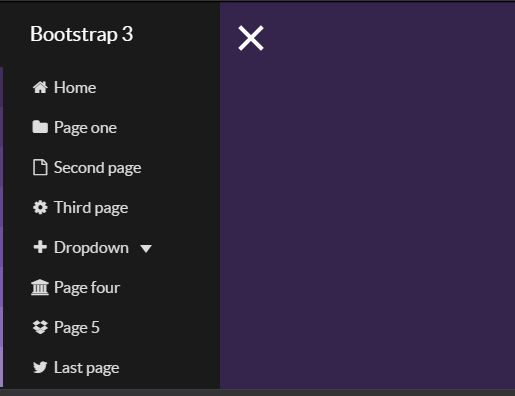Image resolution: width=515 pixels, height=396 pixels.
Task: Click the folder icon next to Page one
Action: [40, 127]
